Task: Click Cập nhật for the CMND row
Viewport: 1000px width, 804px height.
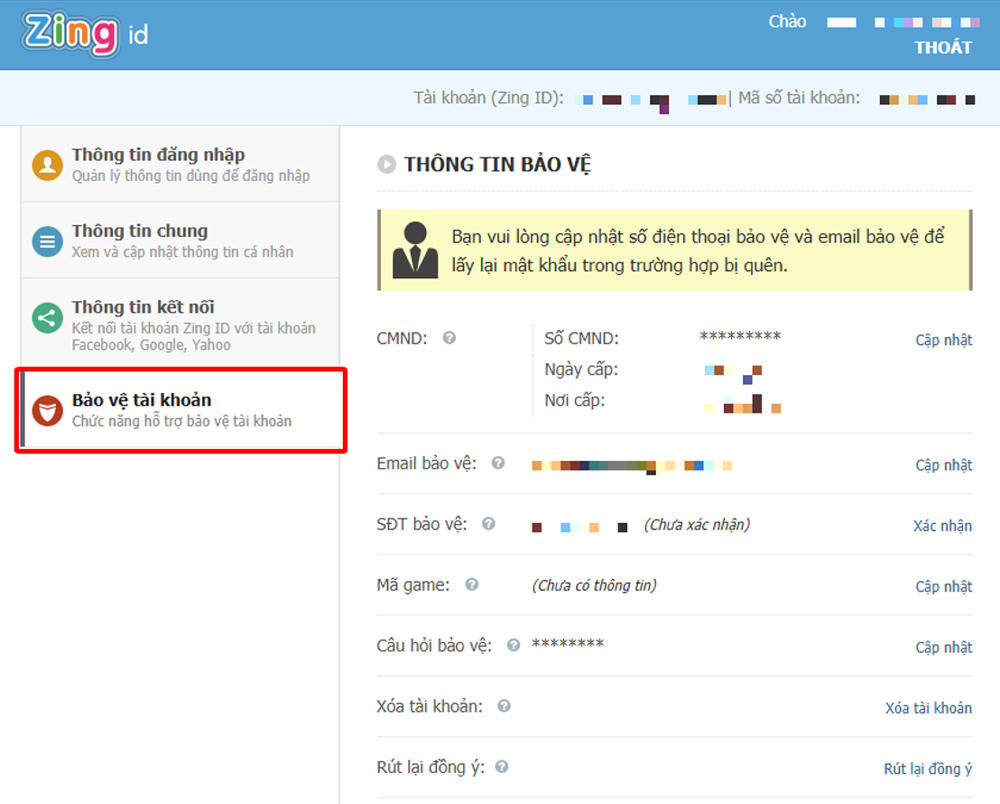Action: coord(943,340)
